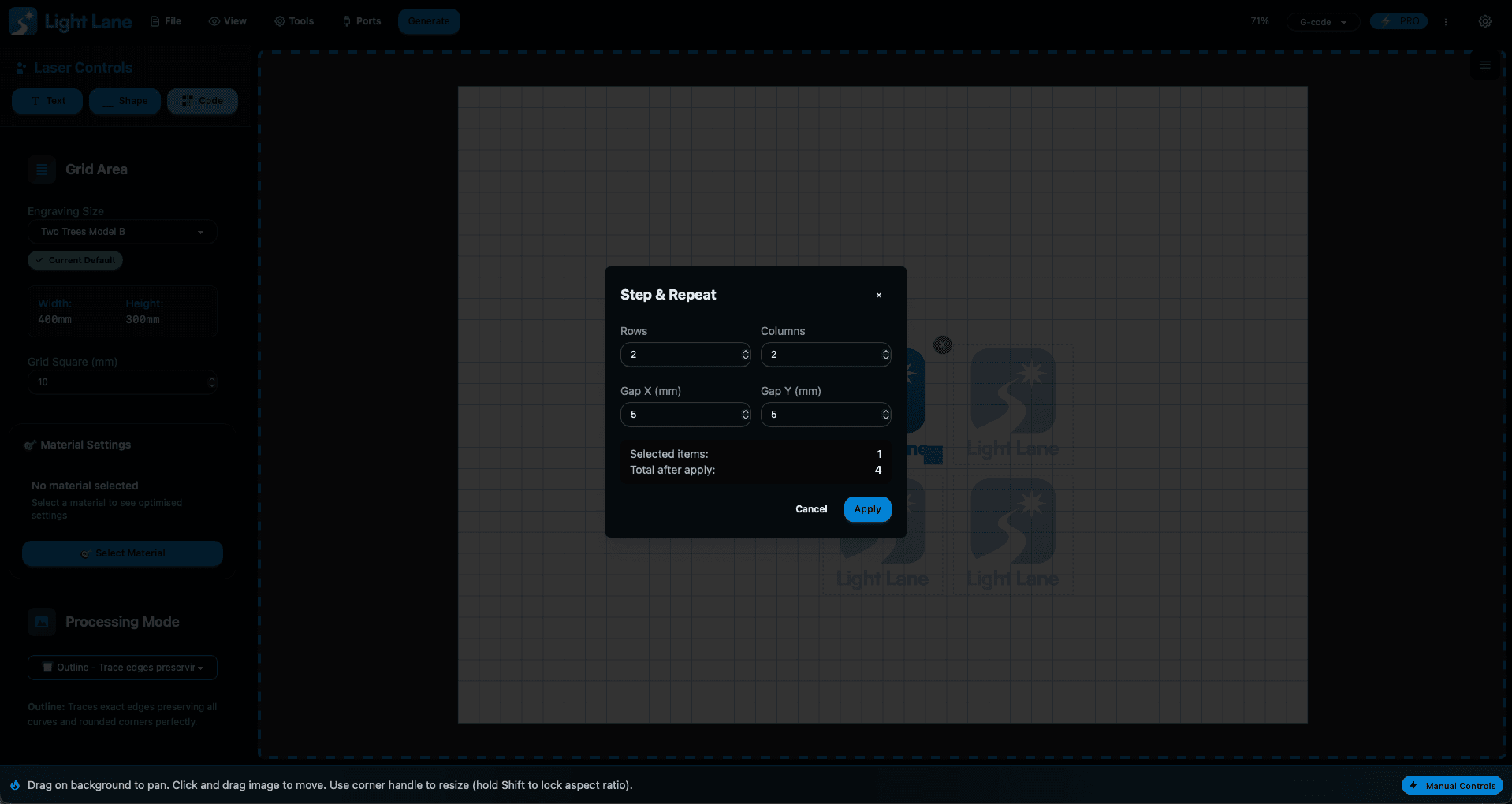Open the Tools gear icon in top bar
The width and height of the screenshot is (1512, 804).
pos(277,21)
